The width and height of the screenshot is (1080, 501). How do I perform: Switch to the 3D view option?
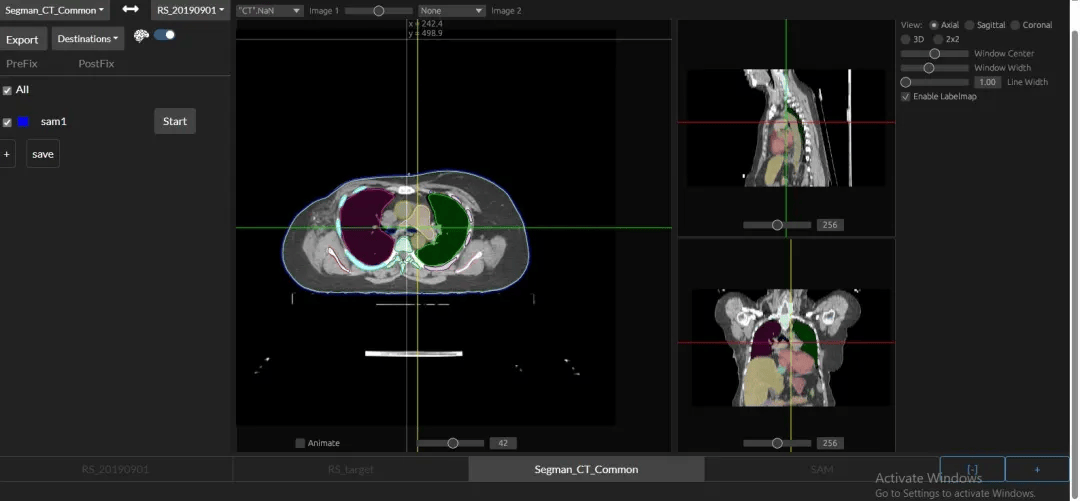[x=906, y=39]
